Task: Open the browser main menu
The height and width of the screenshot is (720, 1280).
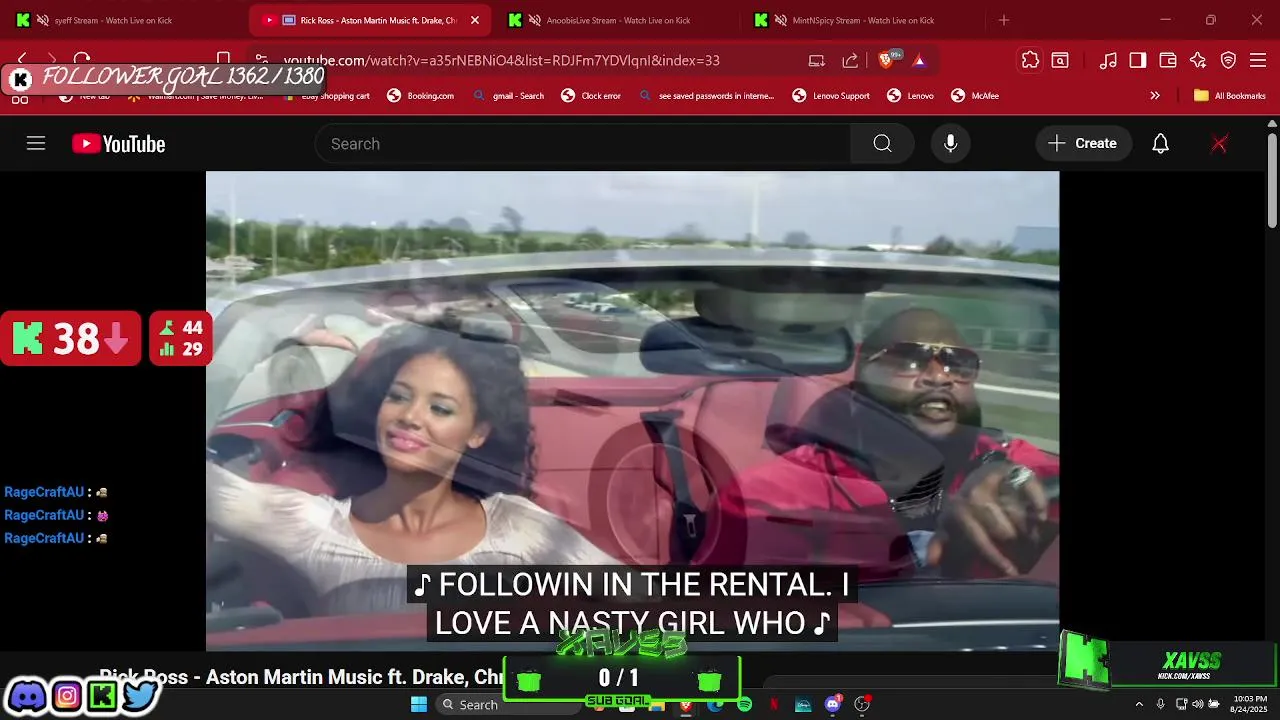Action: click(1258, 61)
